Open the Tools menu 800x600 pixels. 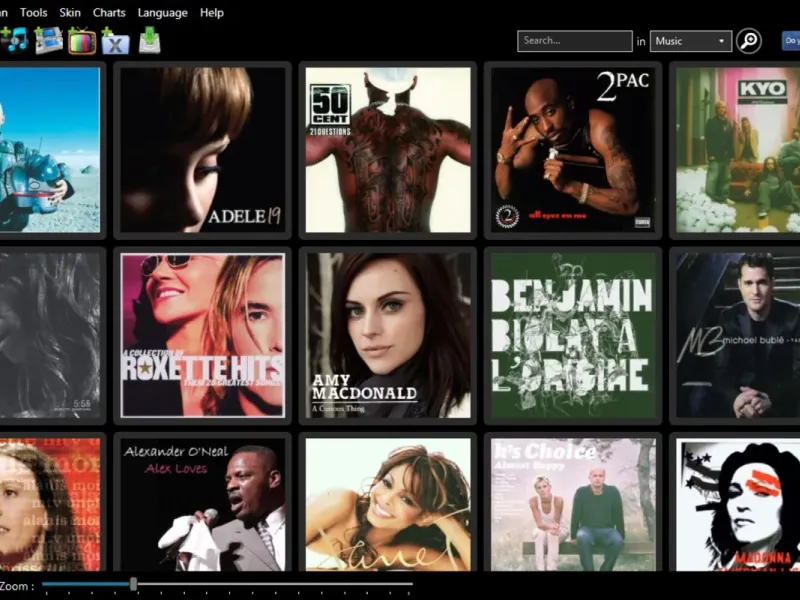coord(34,13)
